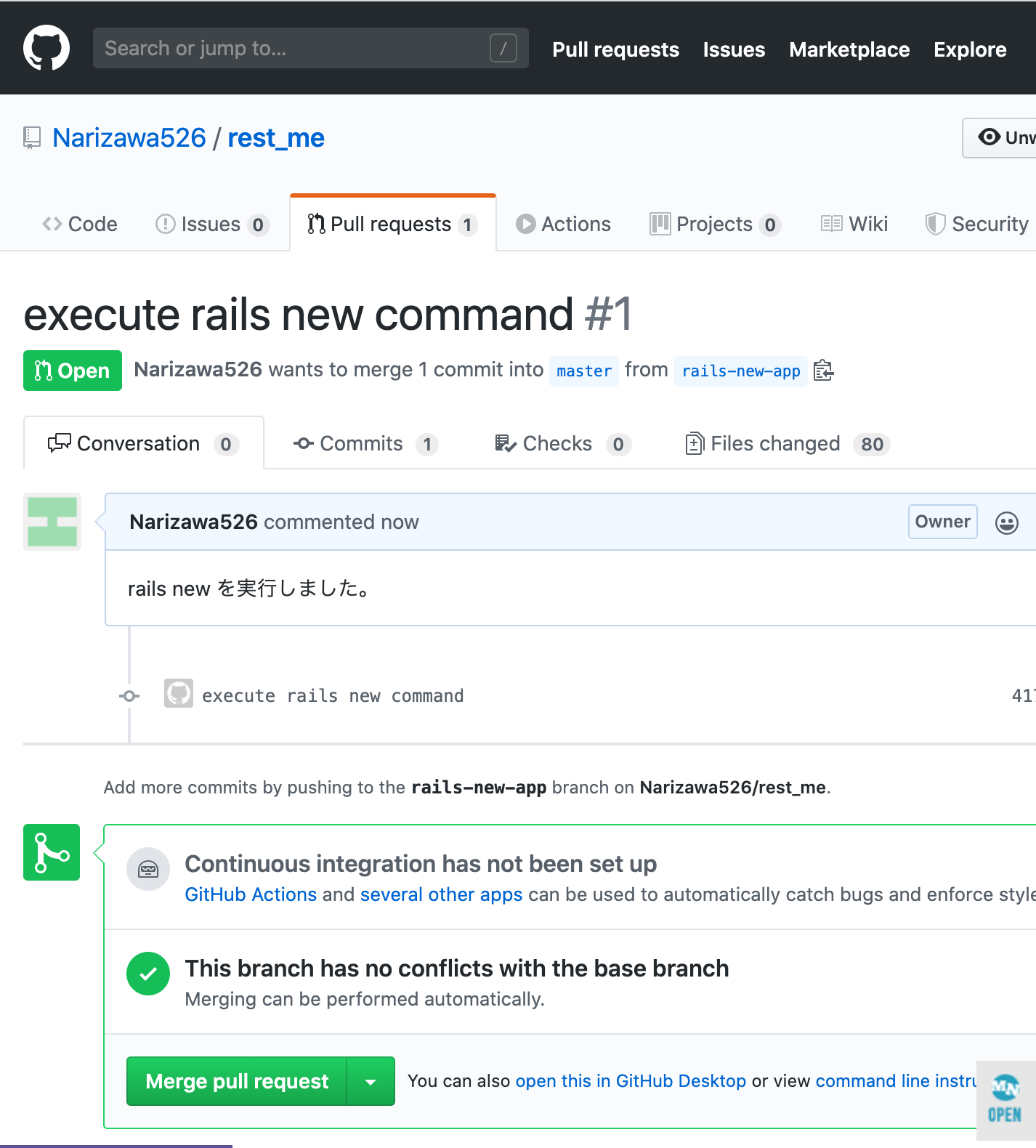Select the Conversation tab

144,443
